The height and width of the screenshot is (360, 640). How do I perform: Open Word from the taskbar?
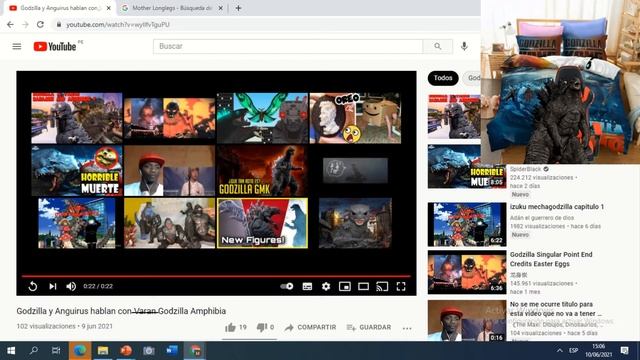click(x=172, y=351)
